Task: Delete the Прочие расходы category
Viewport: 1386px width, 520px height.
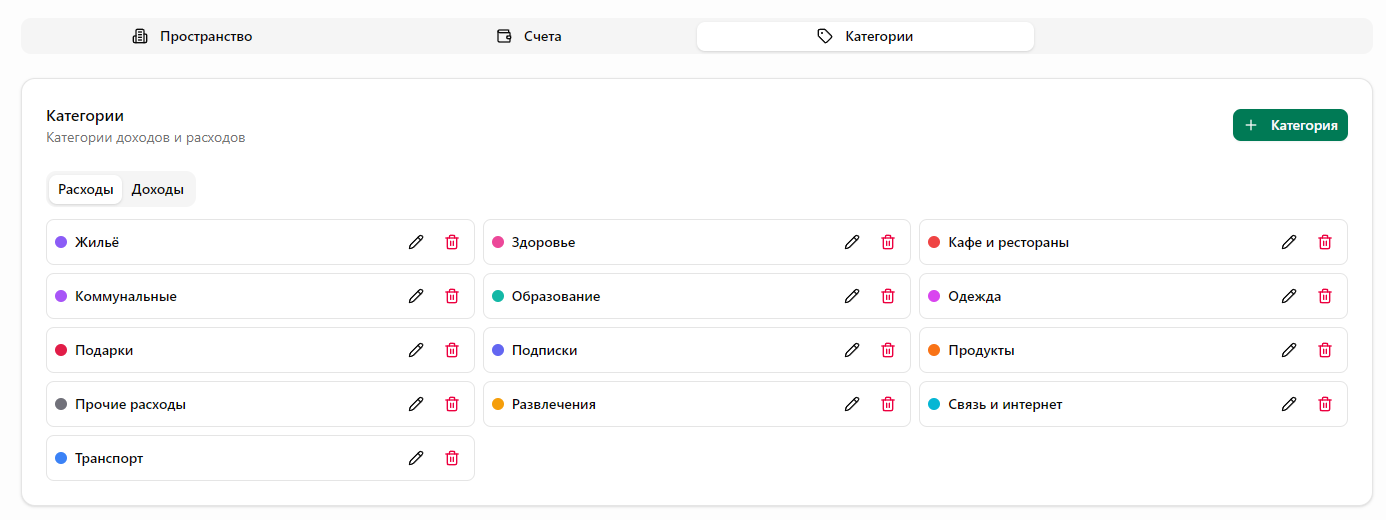Action: (x=452, y=404)
